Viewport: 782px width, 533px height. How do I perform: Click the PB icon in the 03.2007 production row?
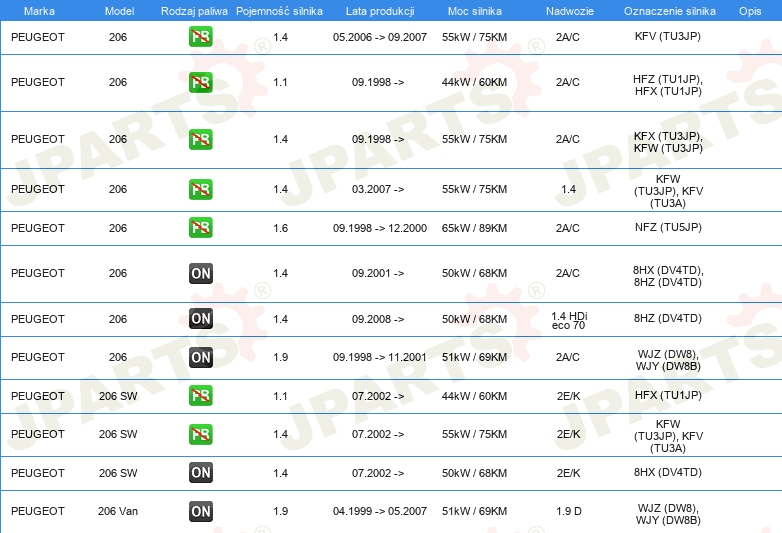click(201, 189)
